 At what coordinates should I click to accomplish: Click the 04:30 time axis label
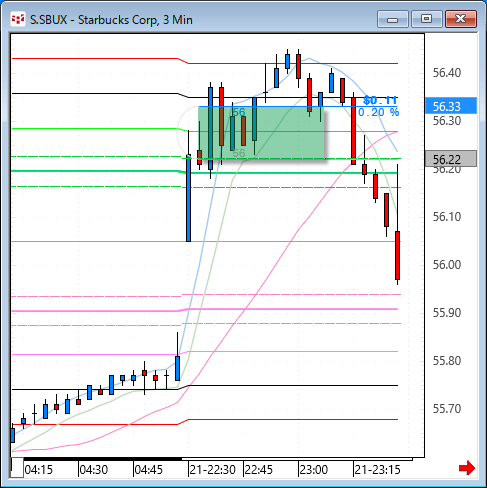(x=94, y=470)
